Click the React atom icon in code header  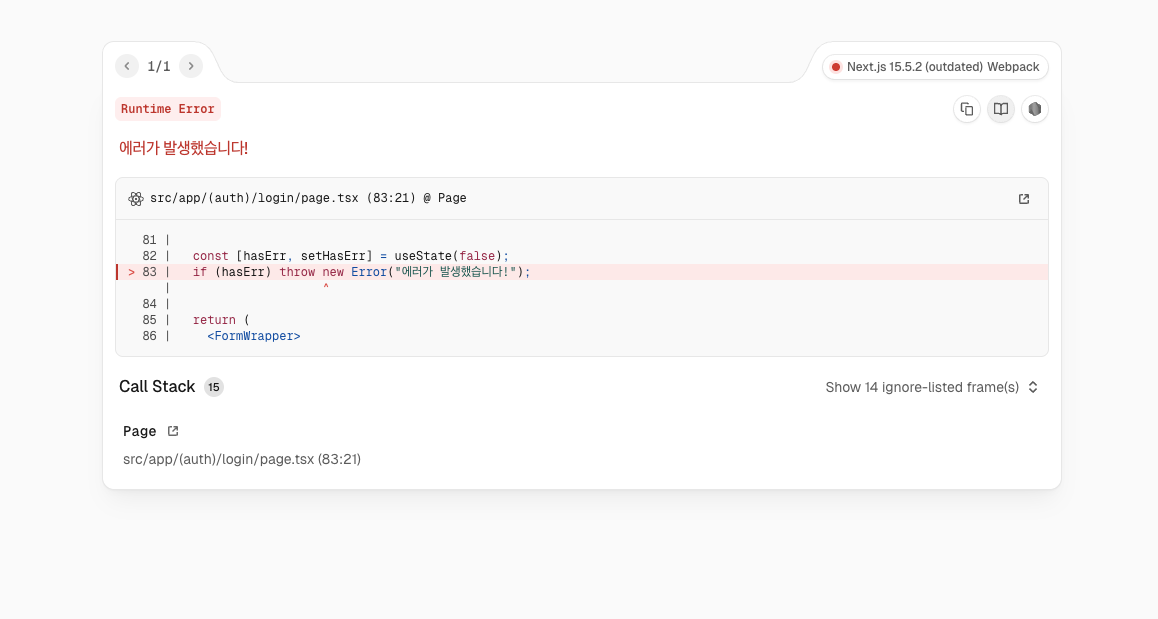[136, 199]
